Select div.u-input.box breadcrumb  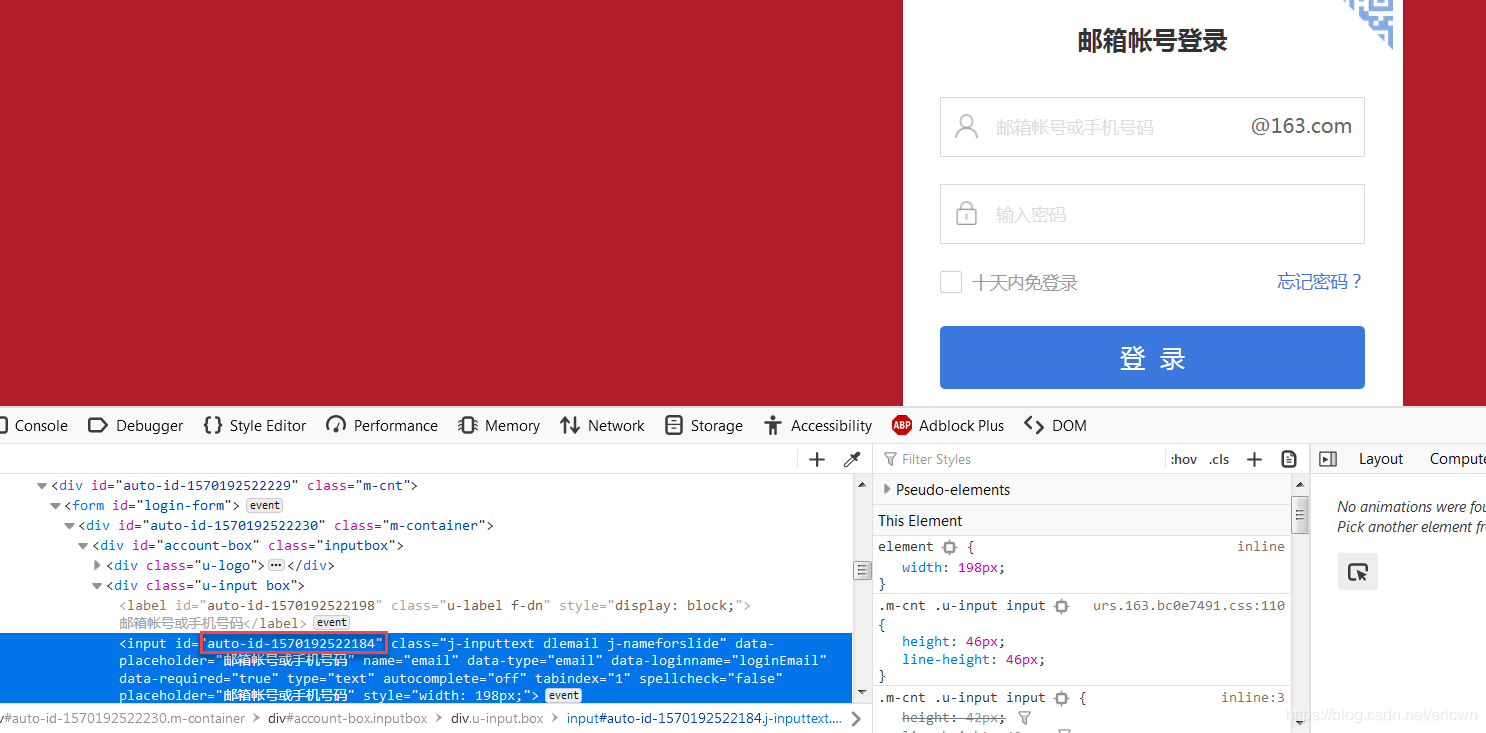[x=497, y=718]
